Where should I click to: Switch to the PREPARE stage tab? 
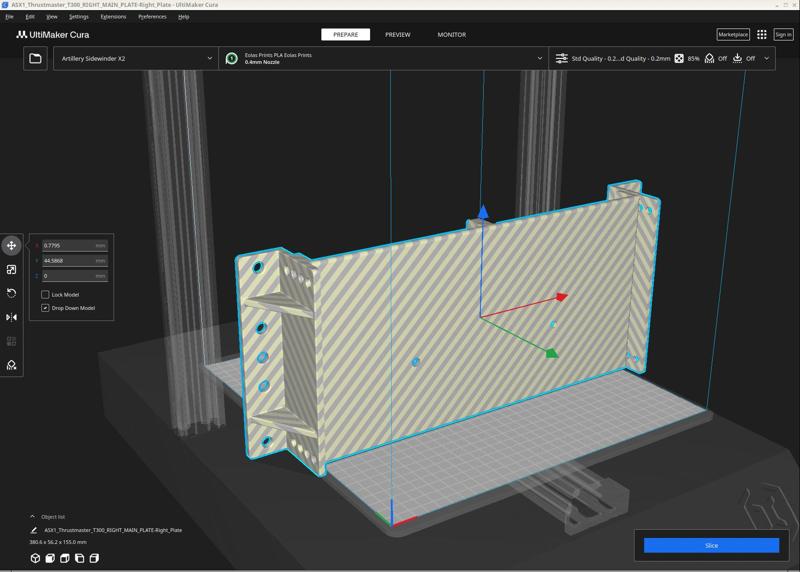pyautogui.click(x=345, y=35)
